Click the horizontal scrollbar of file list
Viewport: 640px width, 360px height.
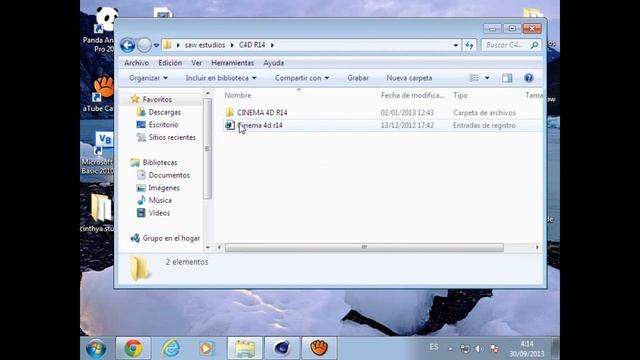tap(364, 247)
